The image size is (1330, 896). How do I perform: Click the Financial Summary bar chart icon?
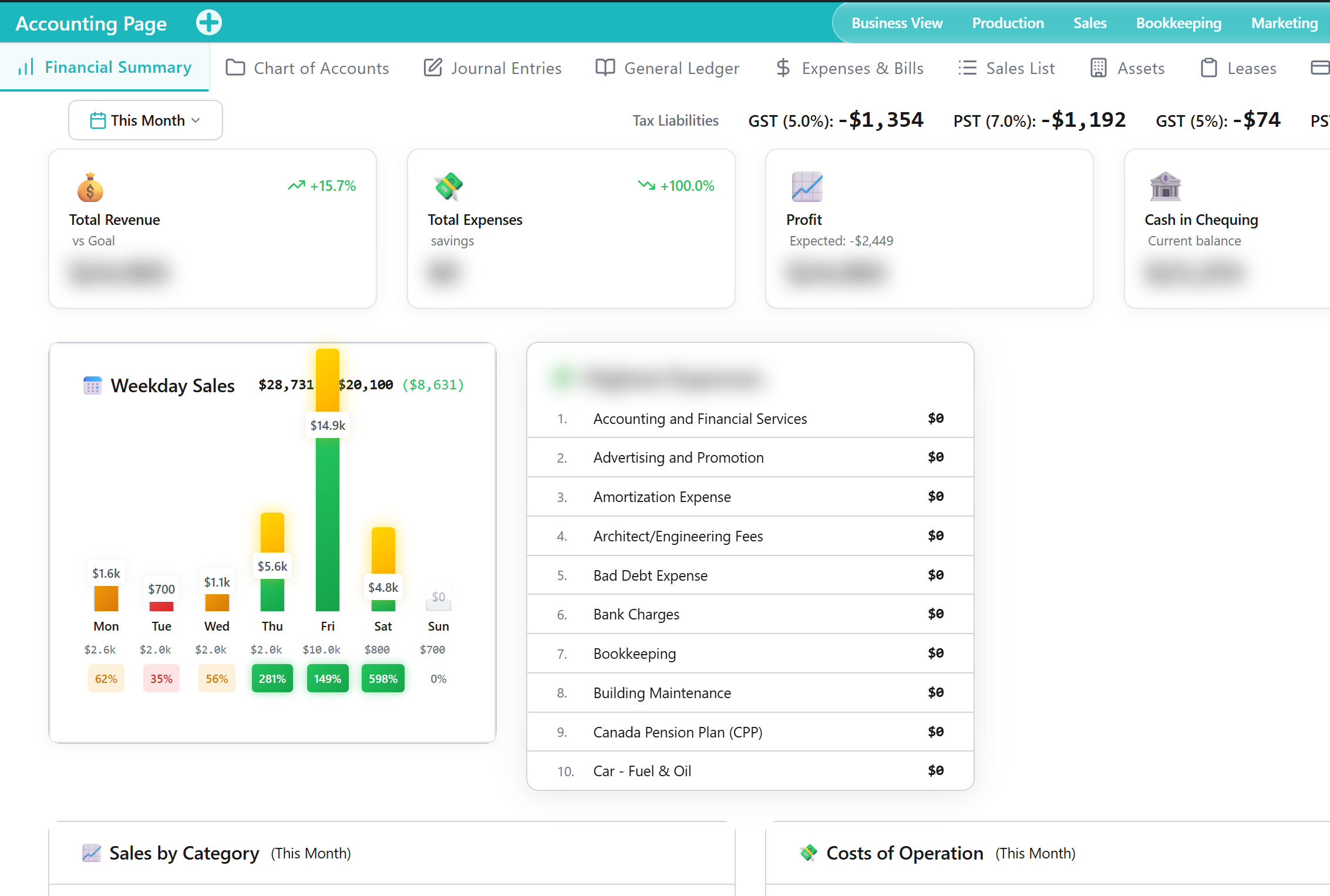26,67
